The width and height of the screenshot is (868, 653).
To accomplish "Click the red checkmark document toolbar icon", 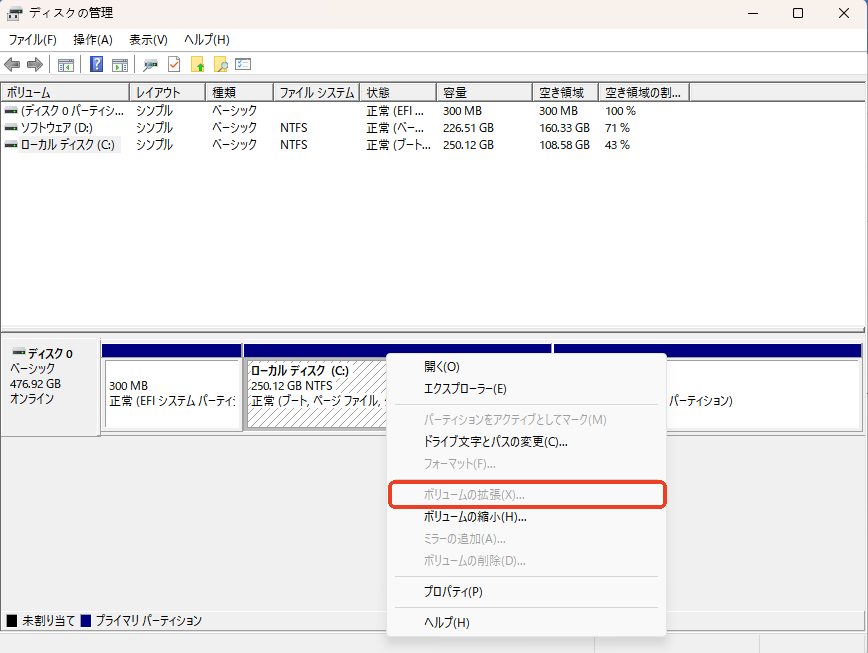I will point(174,65).
